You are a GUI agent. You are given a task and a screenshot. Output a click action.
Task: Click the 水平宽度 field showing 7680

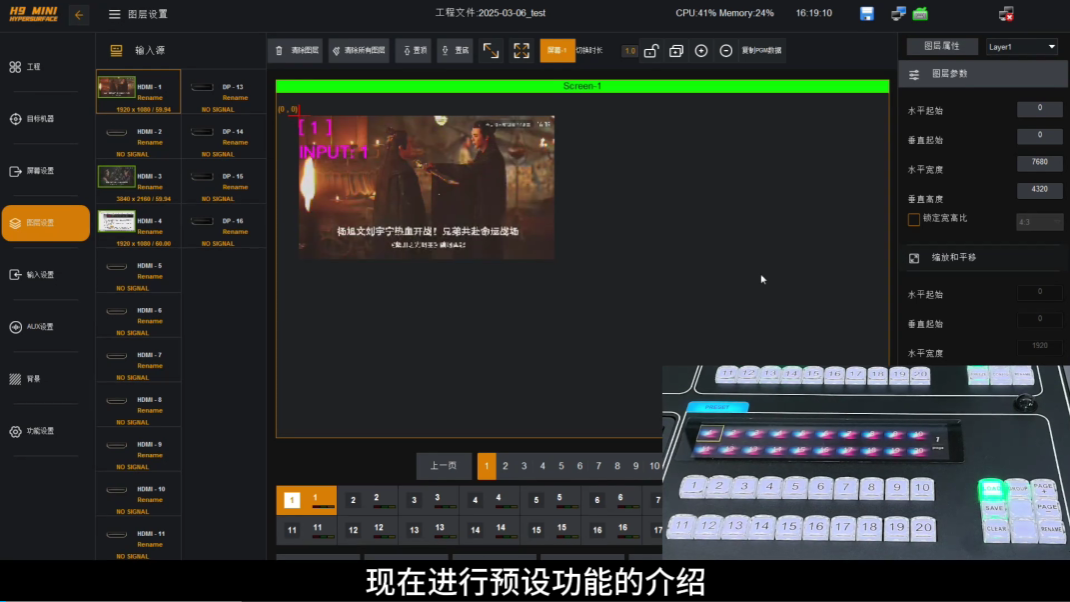click(1039, 163)
